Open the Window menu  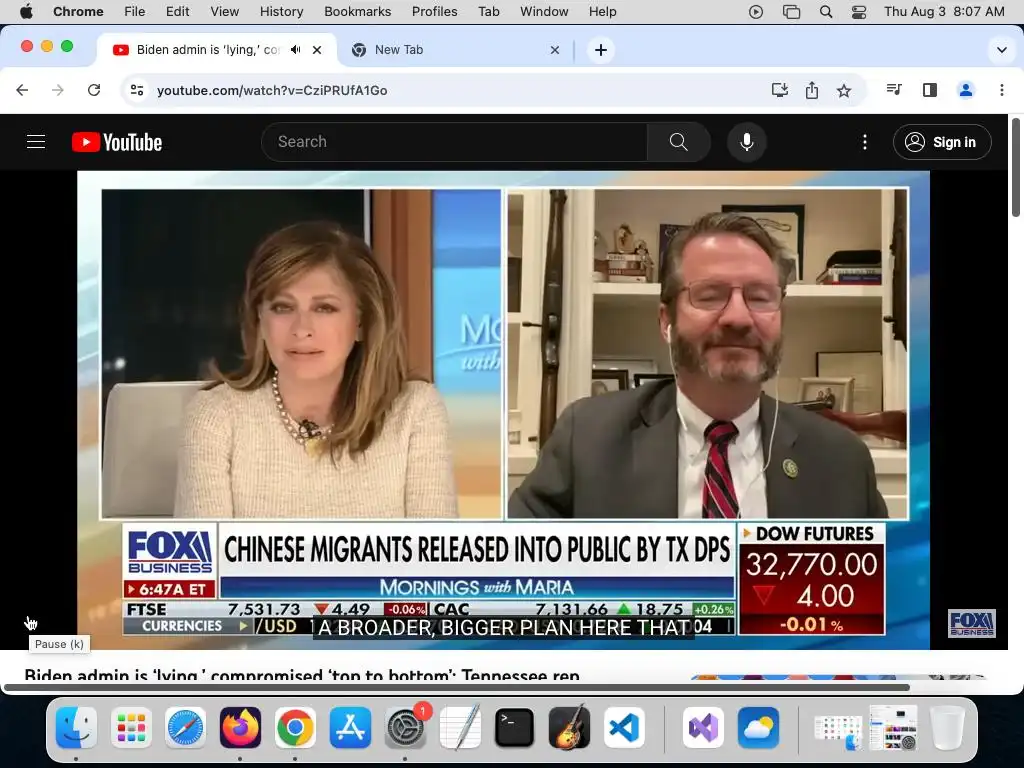click(x=544, y=11)
